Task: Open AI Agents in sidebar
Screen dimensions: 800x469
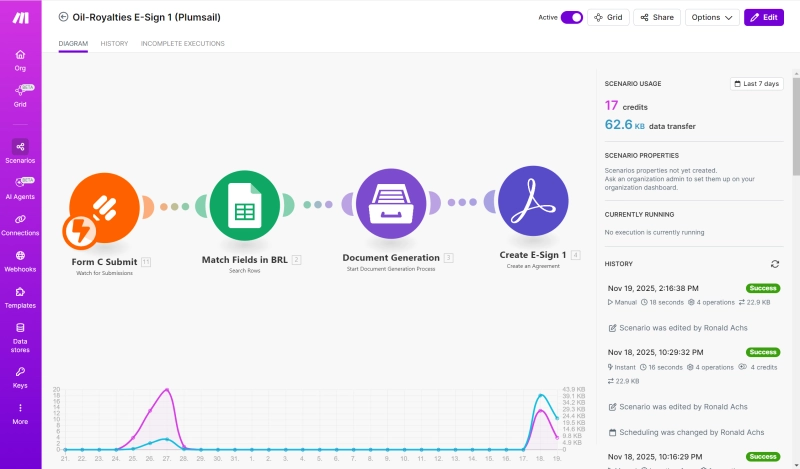Action: pos(20,188)
